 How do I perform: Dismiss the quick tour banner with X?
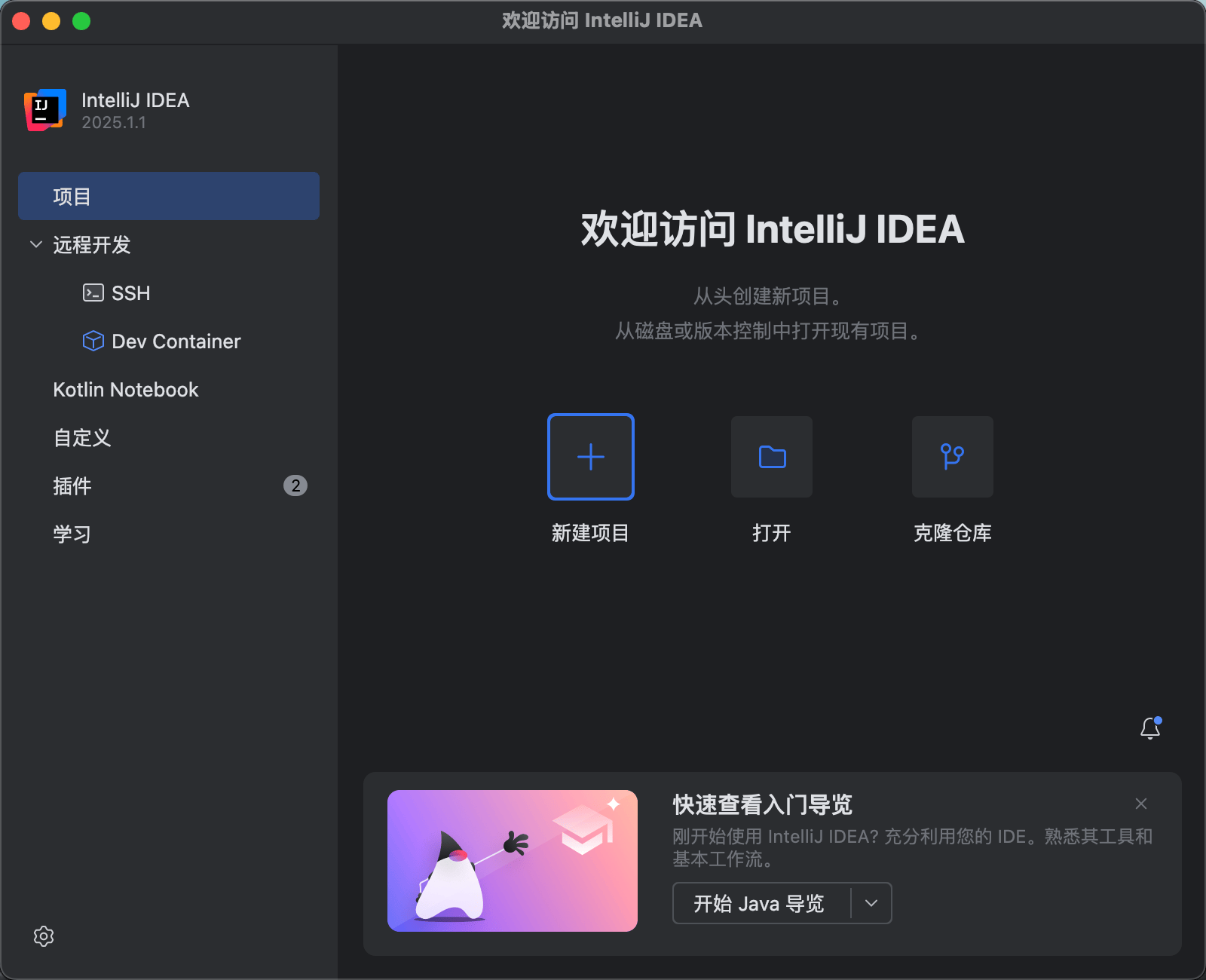[1140, 804]
